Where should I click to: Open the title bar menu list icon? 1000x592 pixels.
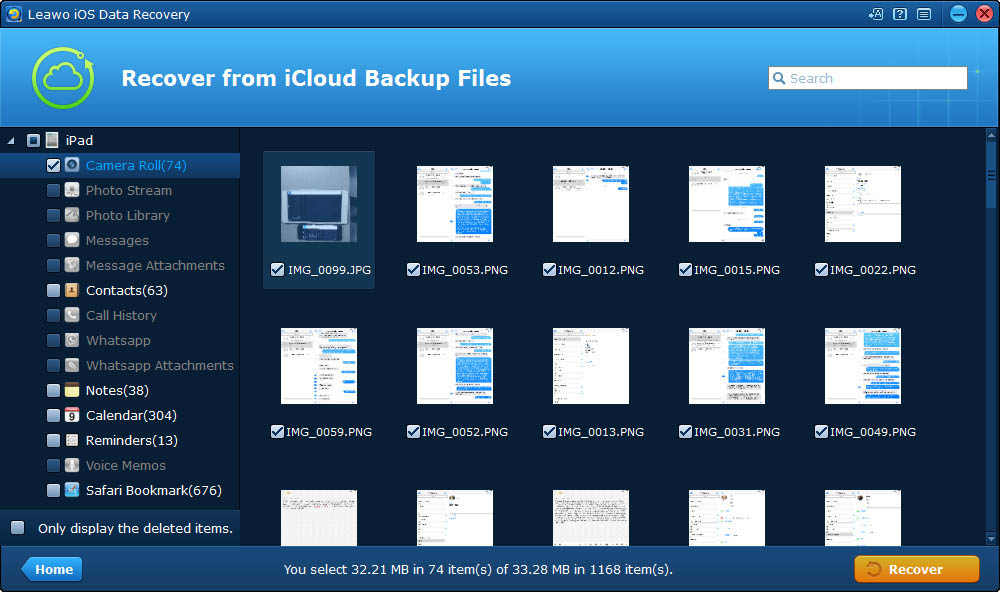click(923, 14)
